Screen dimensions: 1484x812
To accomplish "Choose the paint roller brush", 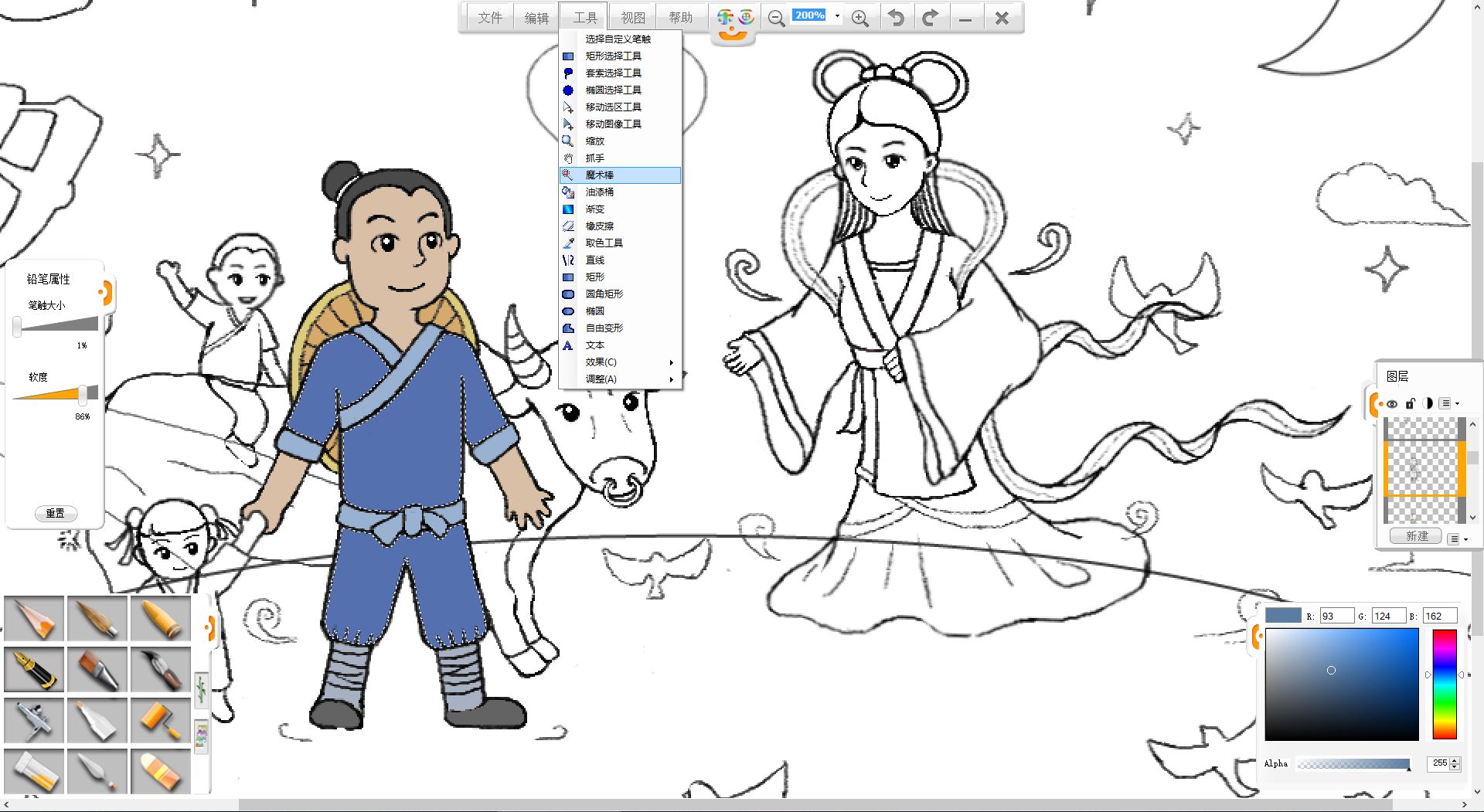I will pyautogui.click(x=161, y=720).
